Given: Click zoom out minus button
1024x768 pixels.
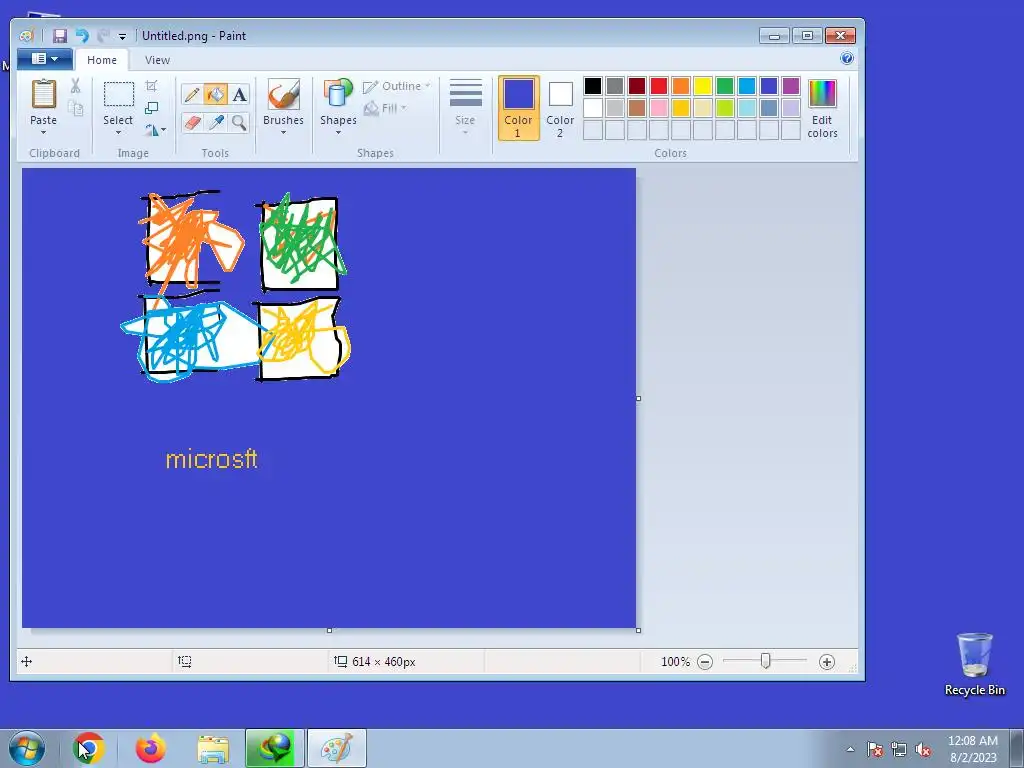Looking at the screenshot, I should (705, 662).
